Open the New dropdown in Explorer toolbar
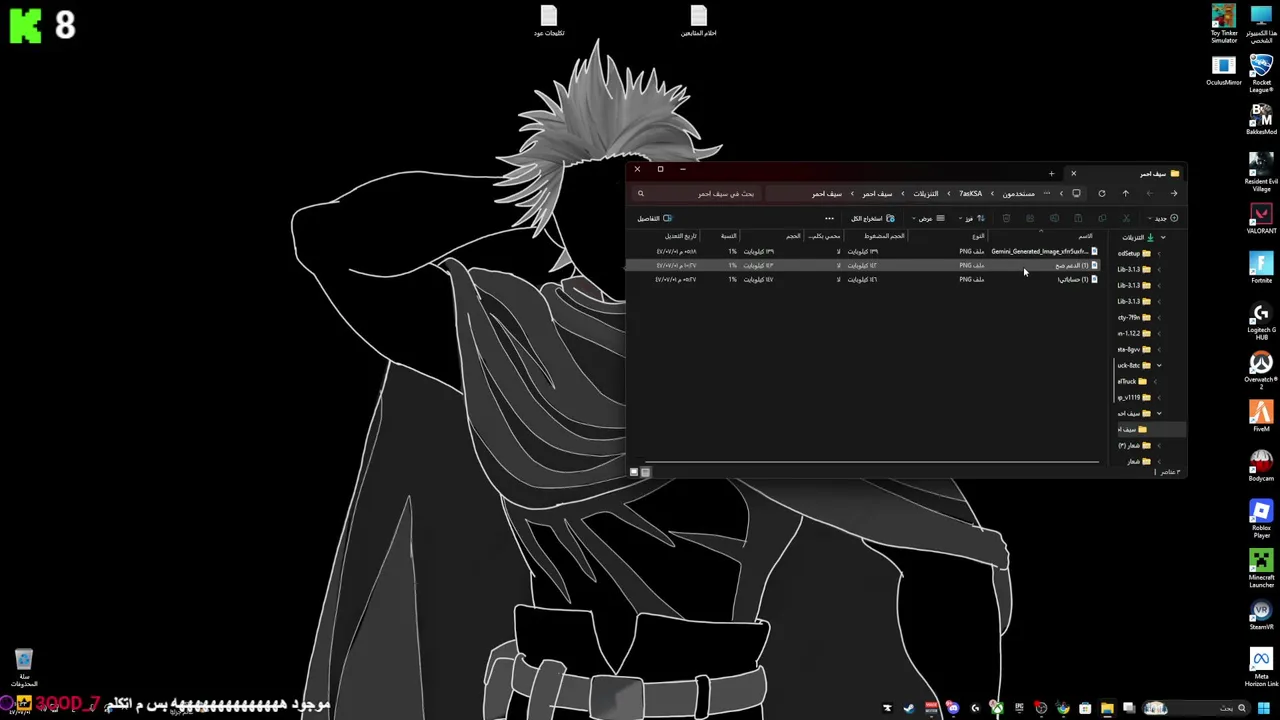Screen dimensions: 1280x720 click(1161, 218)
